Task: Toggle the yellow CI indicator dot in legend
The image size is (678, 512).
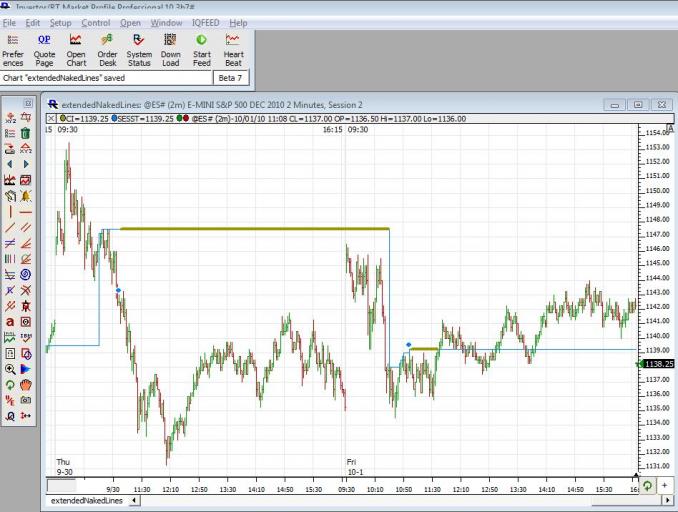Action: tap(62, 118)
